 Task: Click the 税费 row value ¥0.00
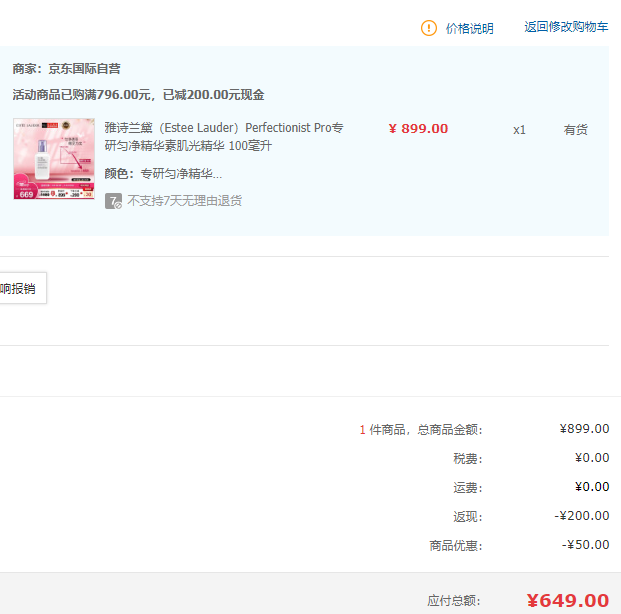click(x=592, y=458)
